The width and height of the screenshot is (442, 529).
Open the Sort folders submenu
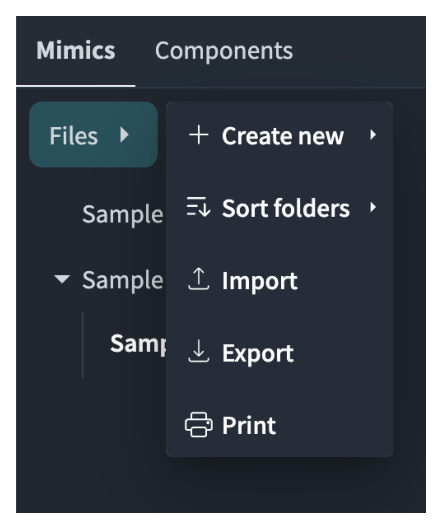click(x=279, y=207)
